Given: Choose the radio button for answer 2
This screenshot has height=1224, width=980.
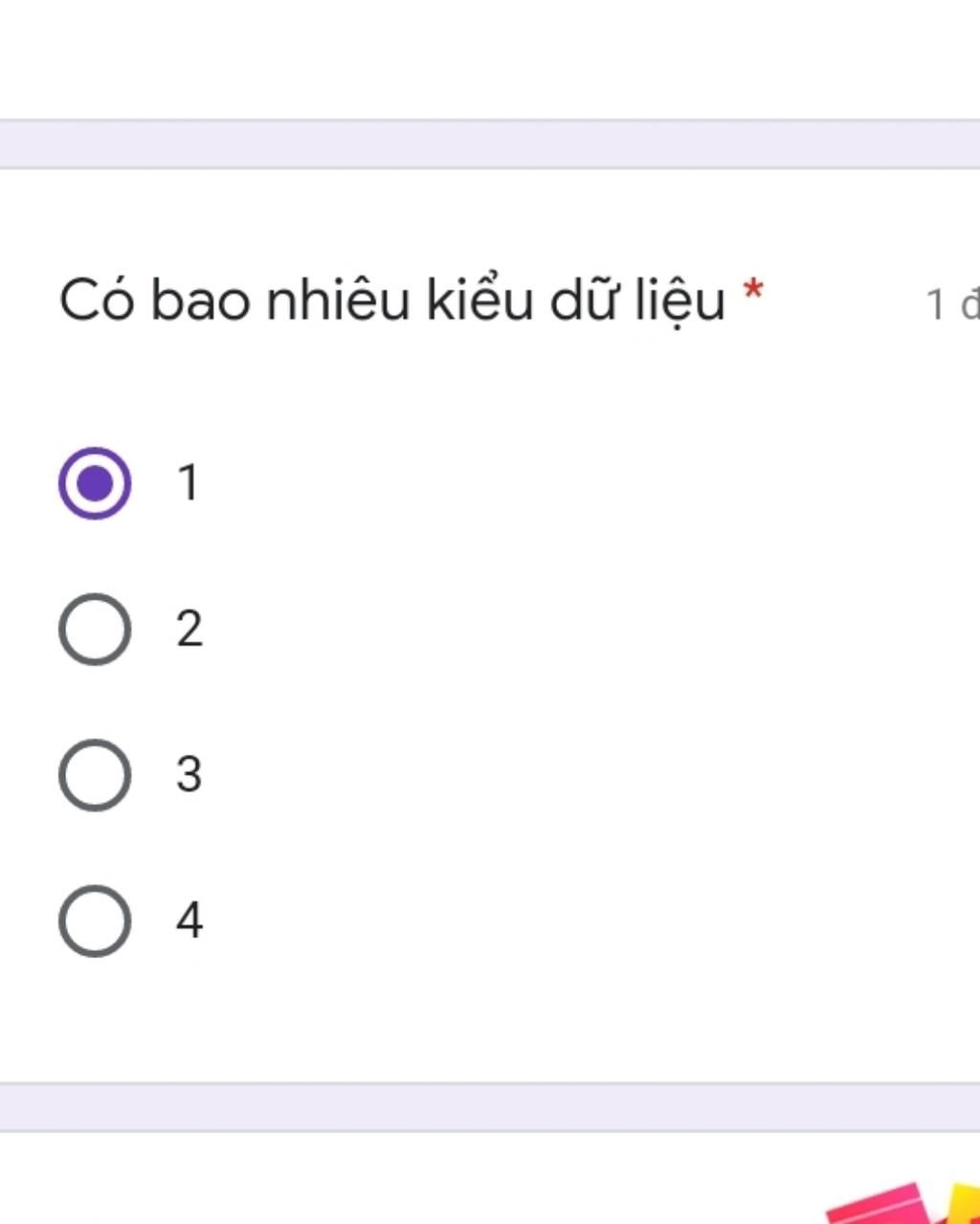Looking at the screenshot, I should (x=95, y=630).
